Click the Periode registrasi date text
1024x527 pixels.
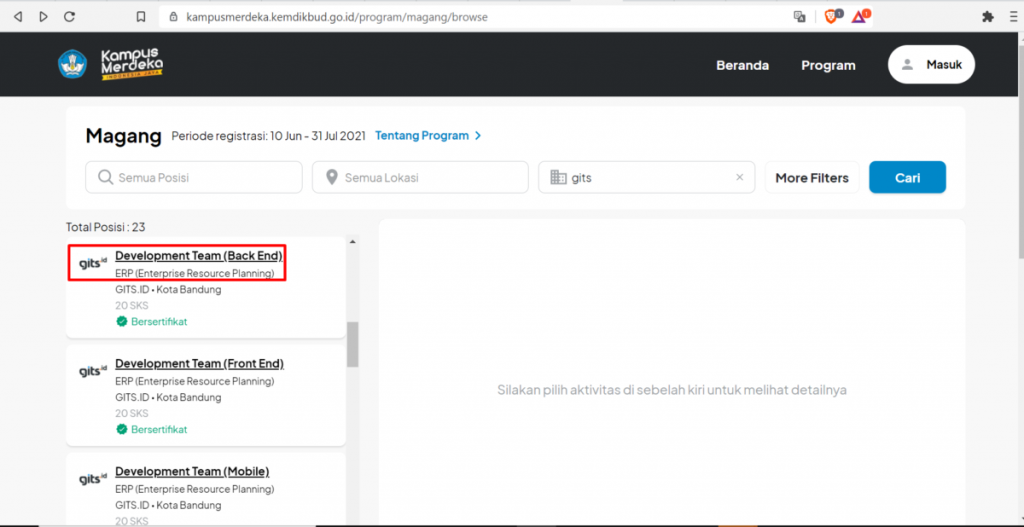click(270, 136)
